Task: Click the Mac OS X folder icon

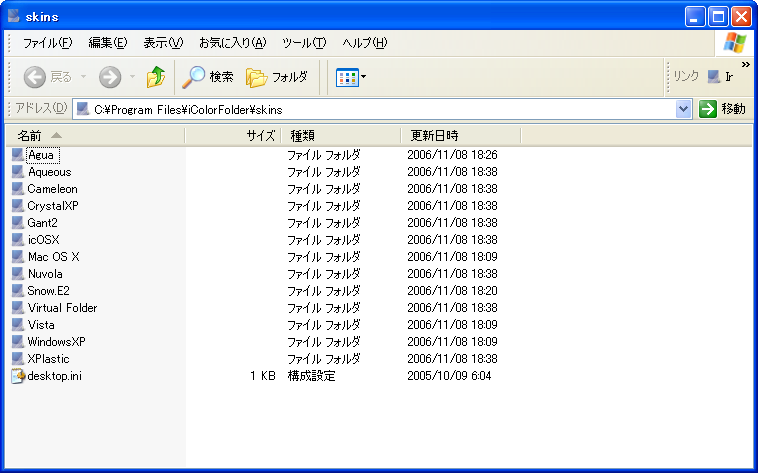Action: (x=18, y=256)
